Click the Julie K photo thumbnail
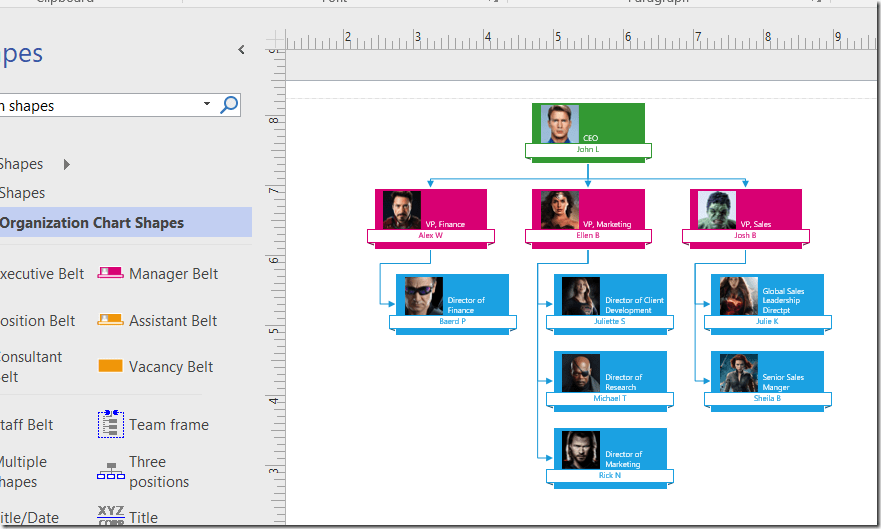The image size is (881, 529). click(739, 295)
